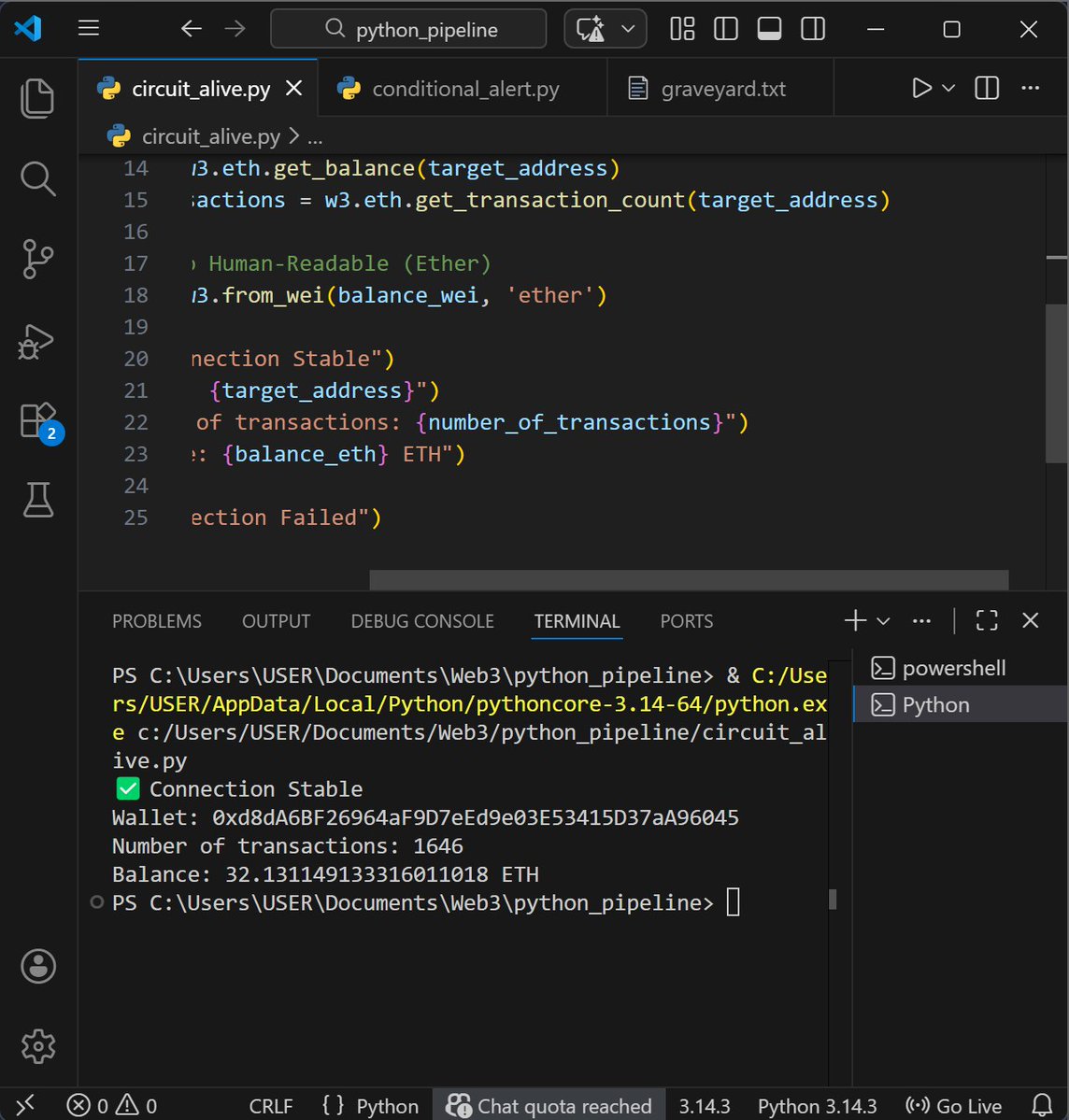Select the Python 3.14.3 interpreter

817,1106
